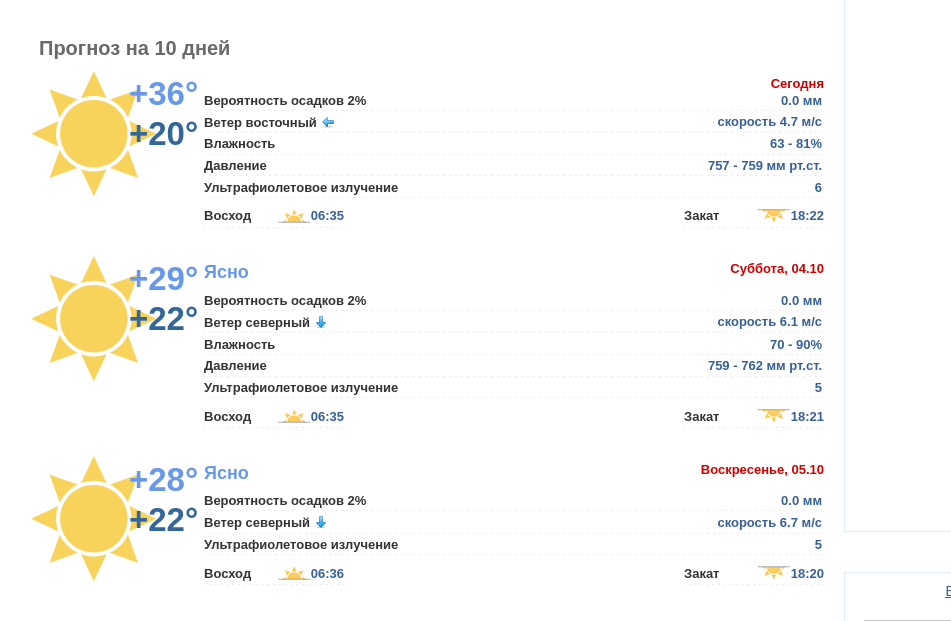The image size is (951, 621).
Task: Click the east wind arrow icon
Action: pos(328,123)
